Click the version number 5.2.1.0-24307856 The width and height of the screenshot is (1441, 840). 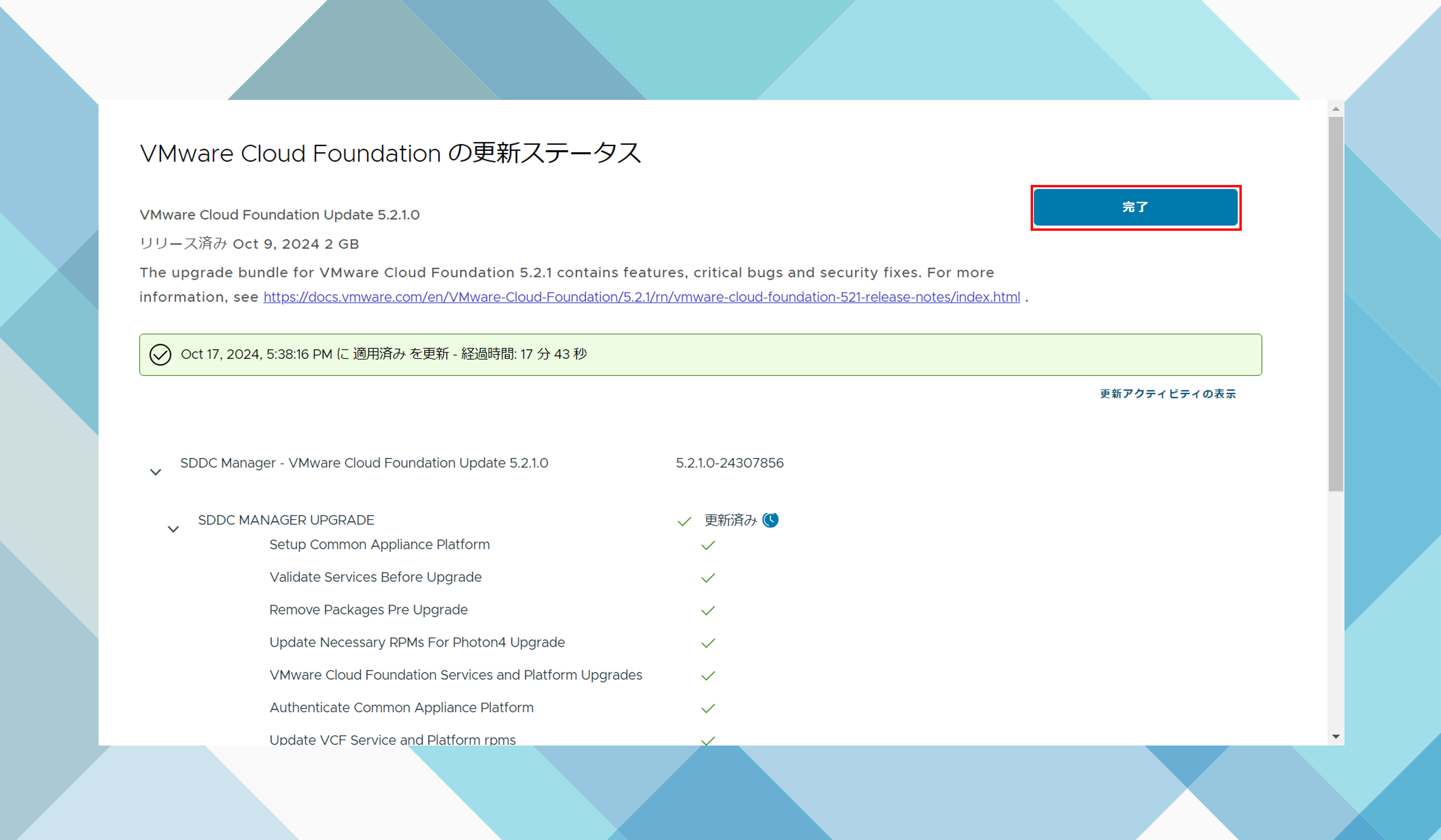point(730,463)
